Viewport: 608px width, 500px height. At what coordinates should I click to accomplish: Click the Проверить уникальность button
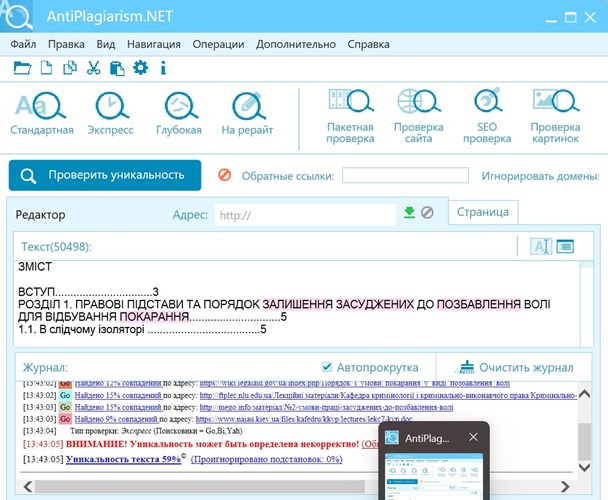point(105,175)
